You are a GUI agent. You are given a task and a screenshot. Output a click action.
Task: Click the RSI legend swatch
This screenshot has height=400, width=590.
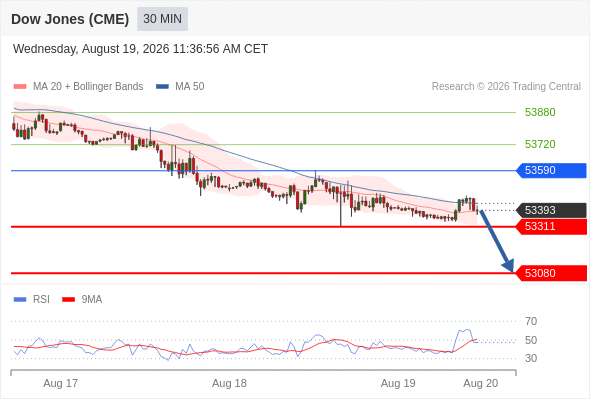[x=20, y=300]
